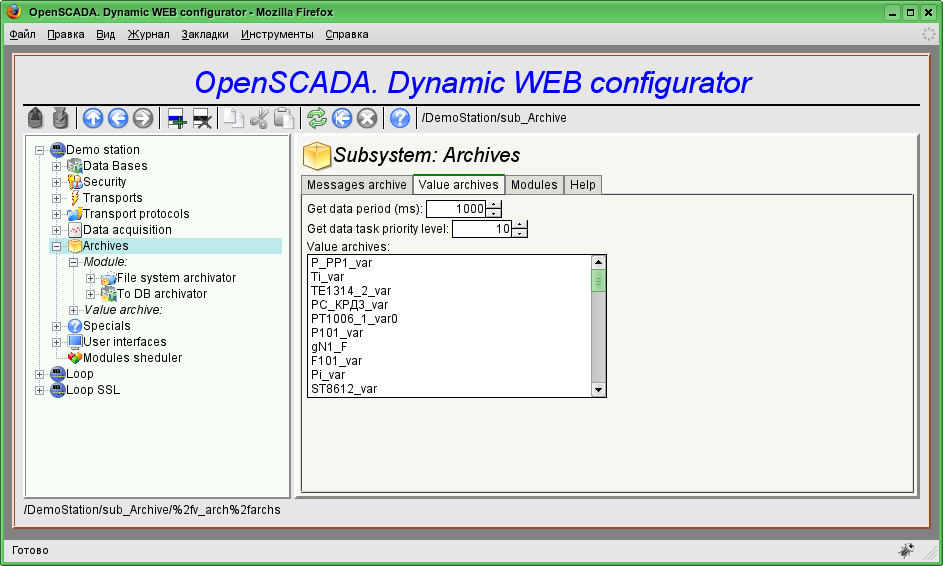Click the Get data task priority level field
This screenshot has width=943, height=566.
pyautogui.click(x=482, y=229)
